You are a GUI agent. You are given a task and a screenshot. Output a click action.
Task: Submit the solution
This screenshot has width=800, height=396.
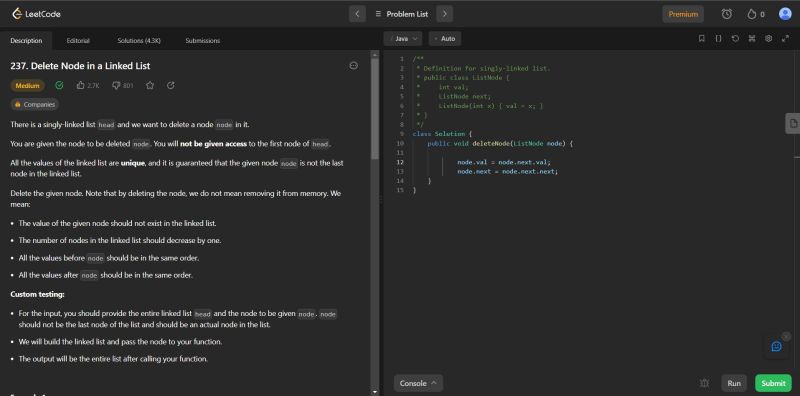pyautogui.click(x=773, y=383)
